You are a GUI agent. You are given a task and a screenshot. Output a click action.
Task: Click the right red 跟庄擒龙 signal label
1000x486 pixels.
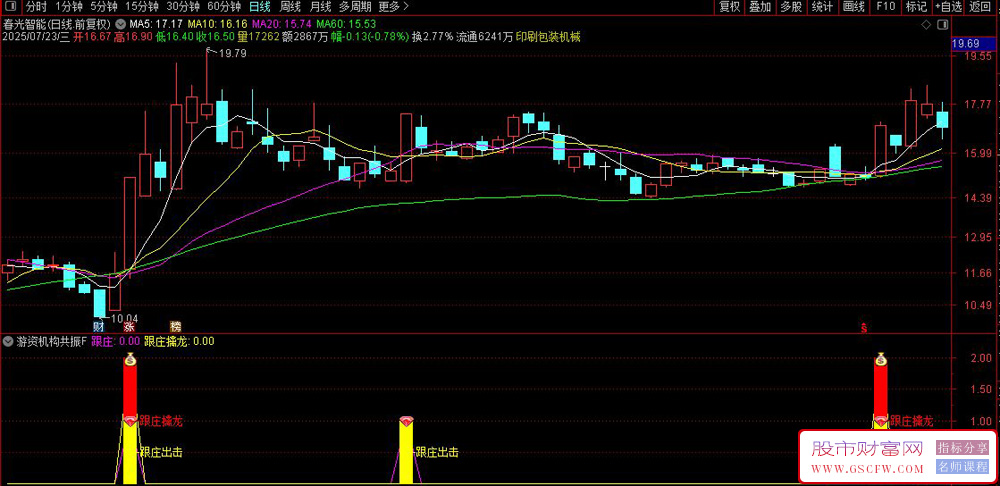pyautogui.click(x=912, y=421)
